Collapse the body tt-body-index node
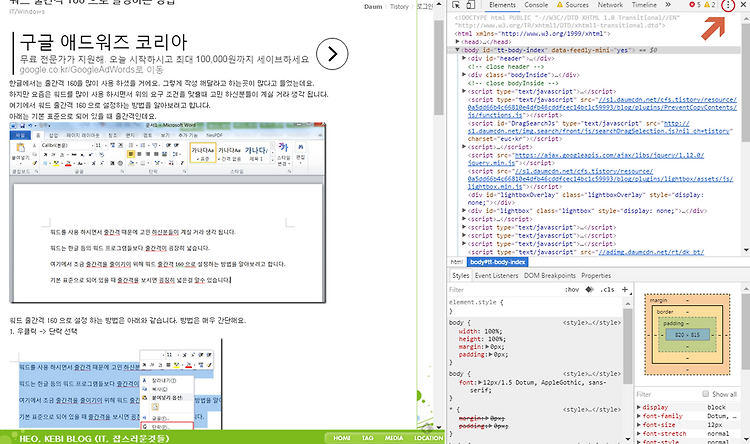Viewport: 750px width, 444px height. (458, 50)
